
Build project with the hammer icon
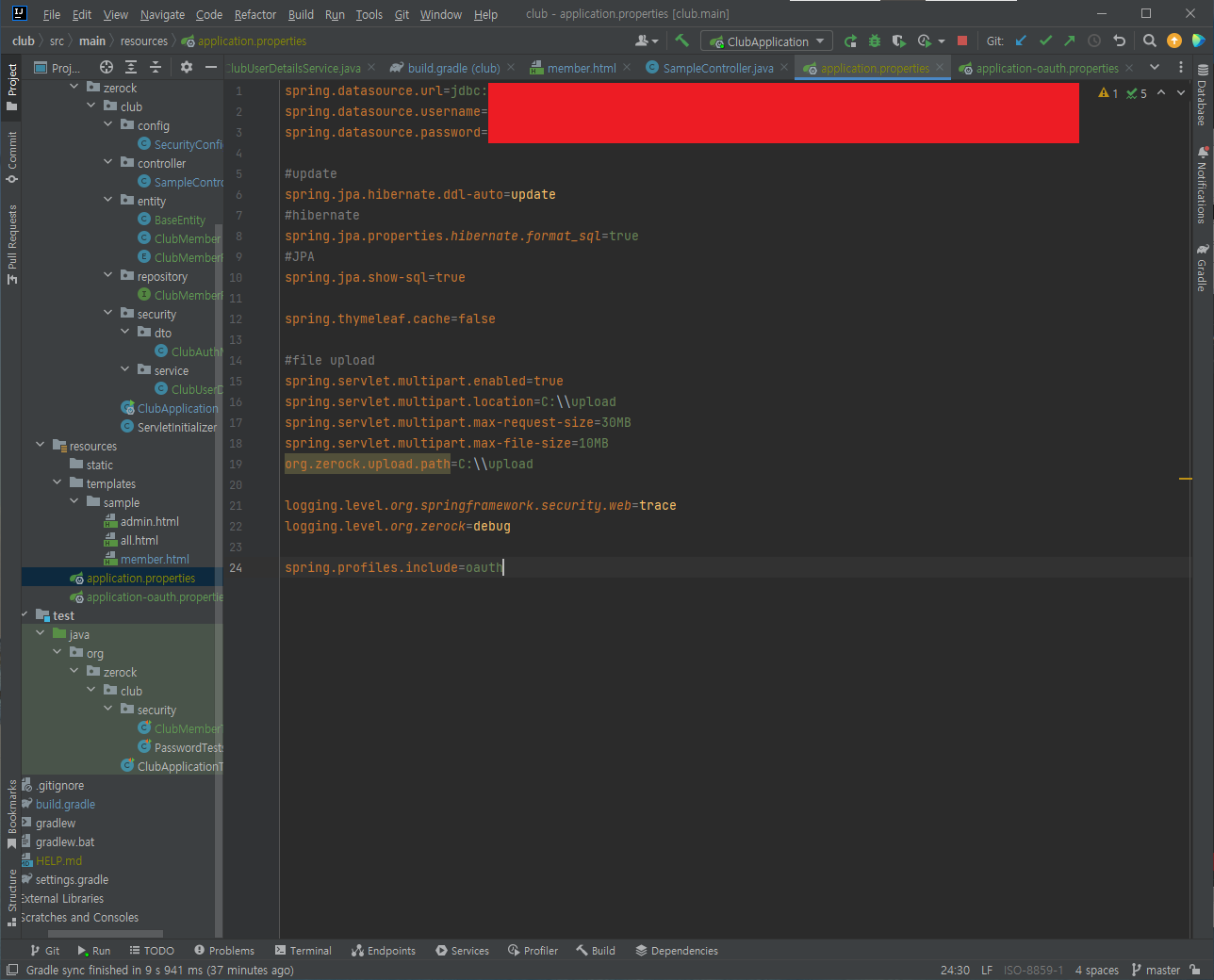tap(682, 41)
